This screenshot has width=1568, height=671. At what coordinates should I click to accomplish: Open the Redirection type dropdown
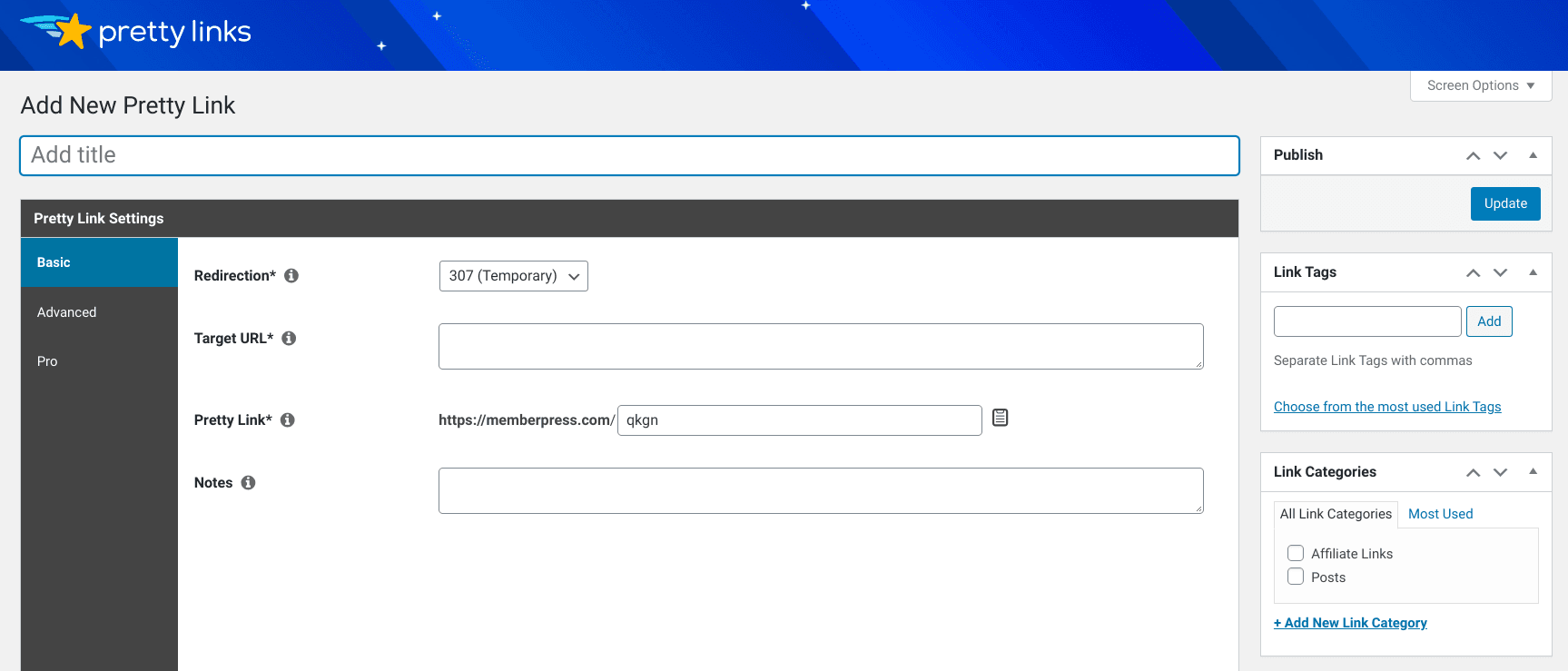(x=514, y=276)
